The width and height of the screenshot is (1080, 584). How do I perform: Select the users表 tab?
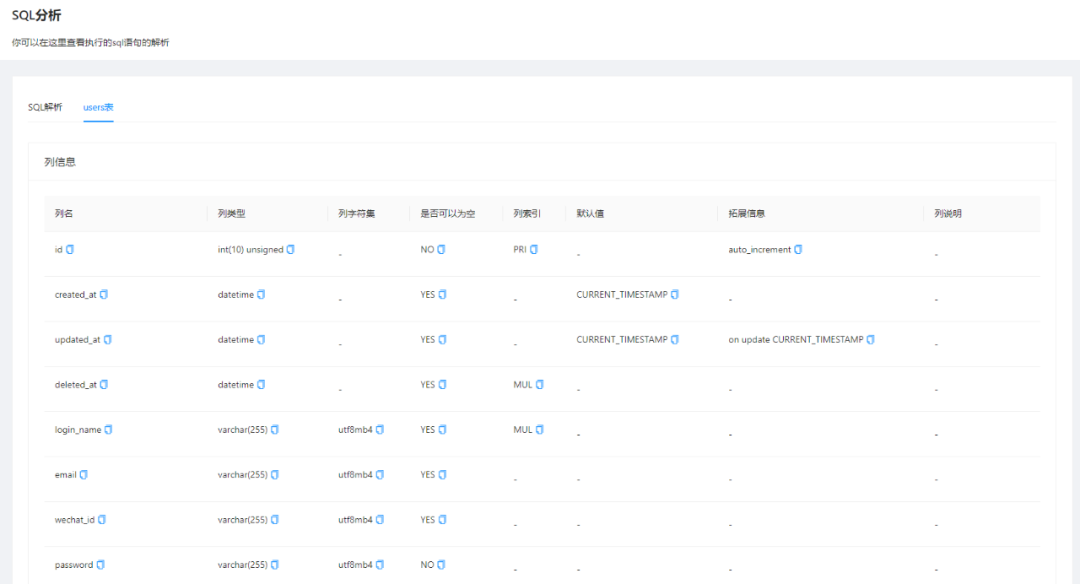98,107
